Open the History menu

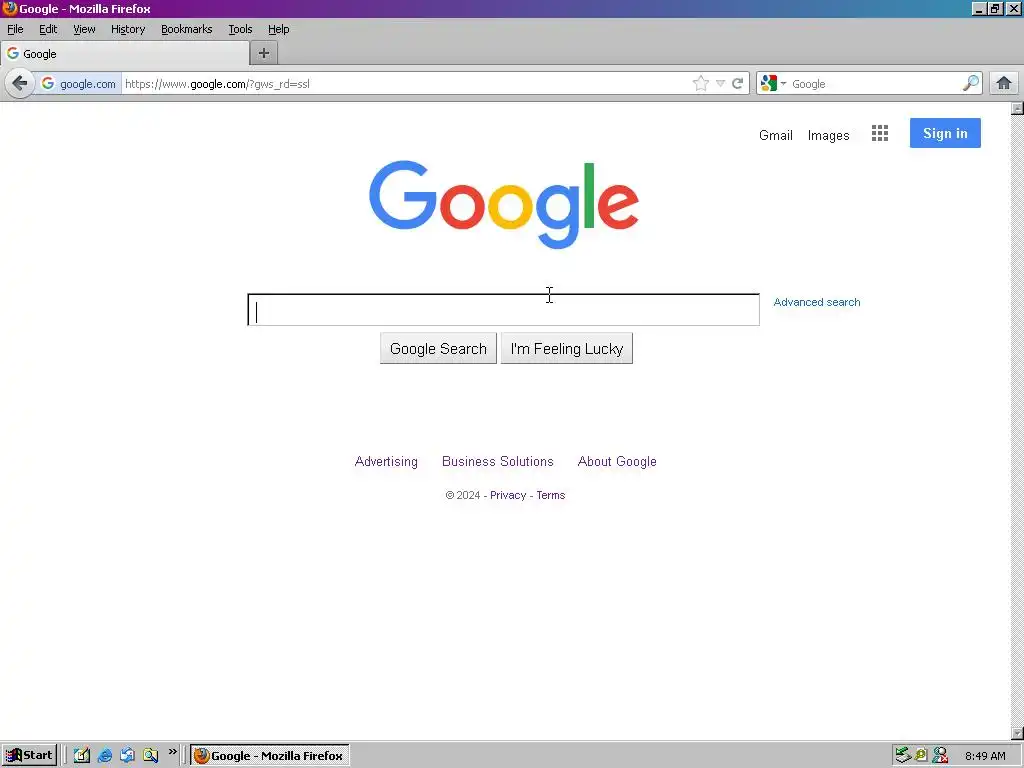coord(128,29)
